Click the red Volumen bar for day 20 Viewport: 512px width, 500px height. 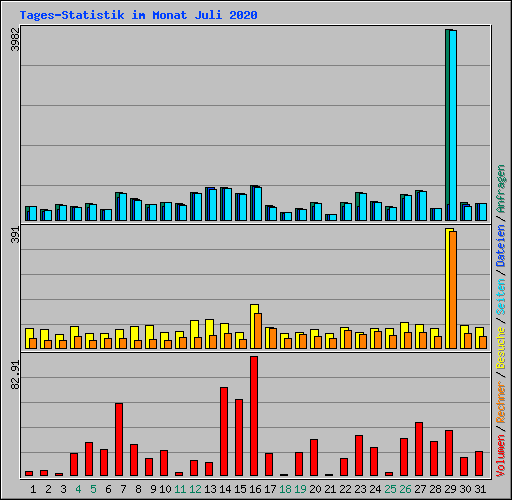[314, 457]
